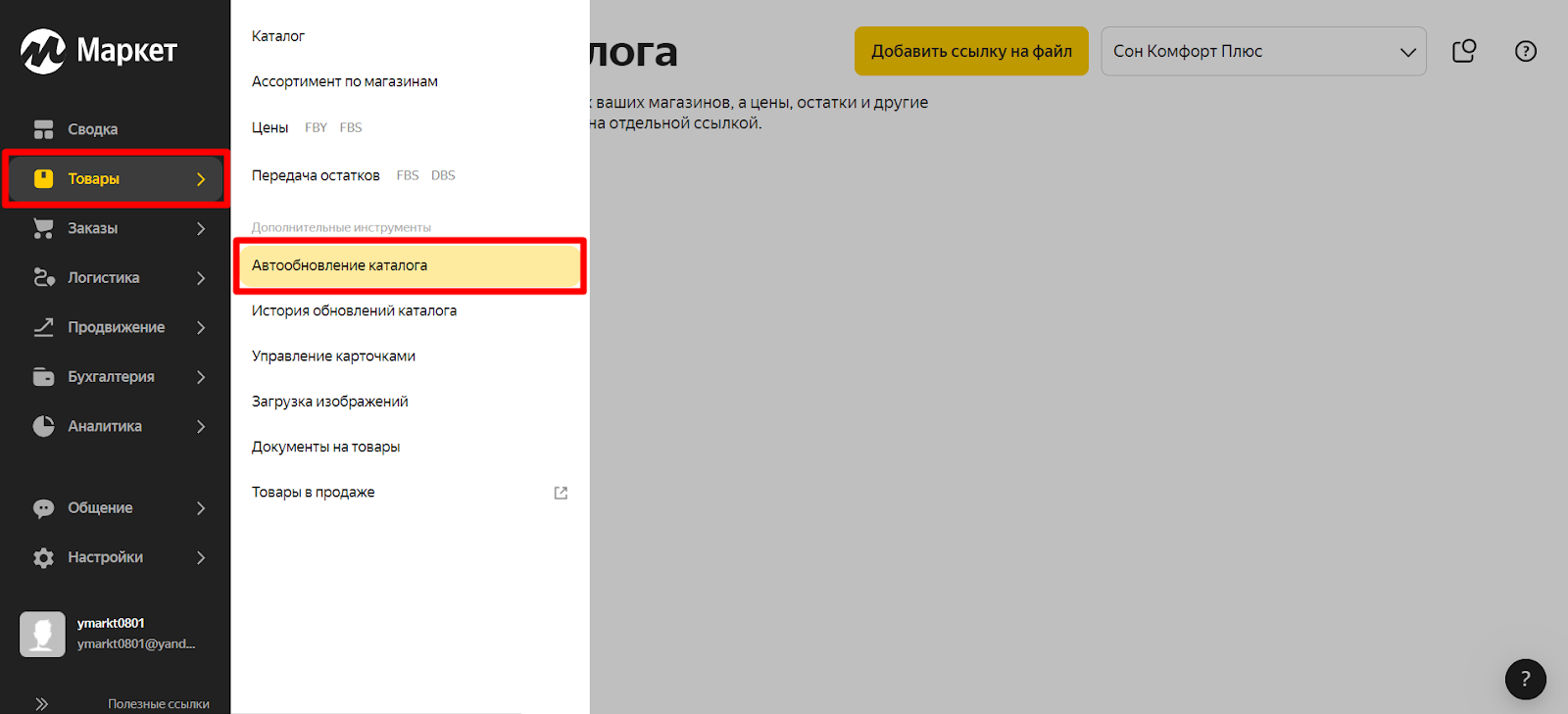1568x714 pixels.
Task: Open the Сон Комфорт Плюс store dropdown
Action: click(x=1263, y=51)
